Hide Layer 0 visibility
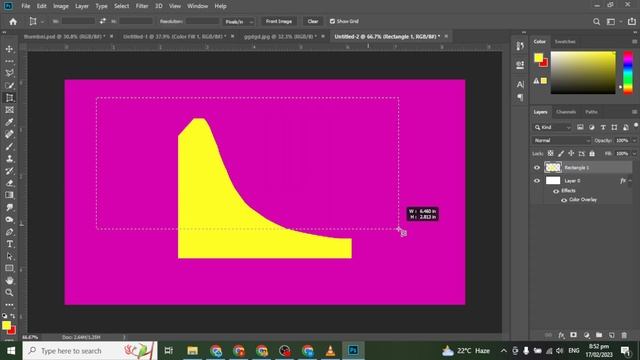Viewport: 640px width, 360px height. (537, 181)
